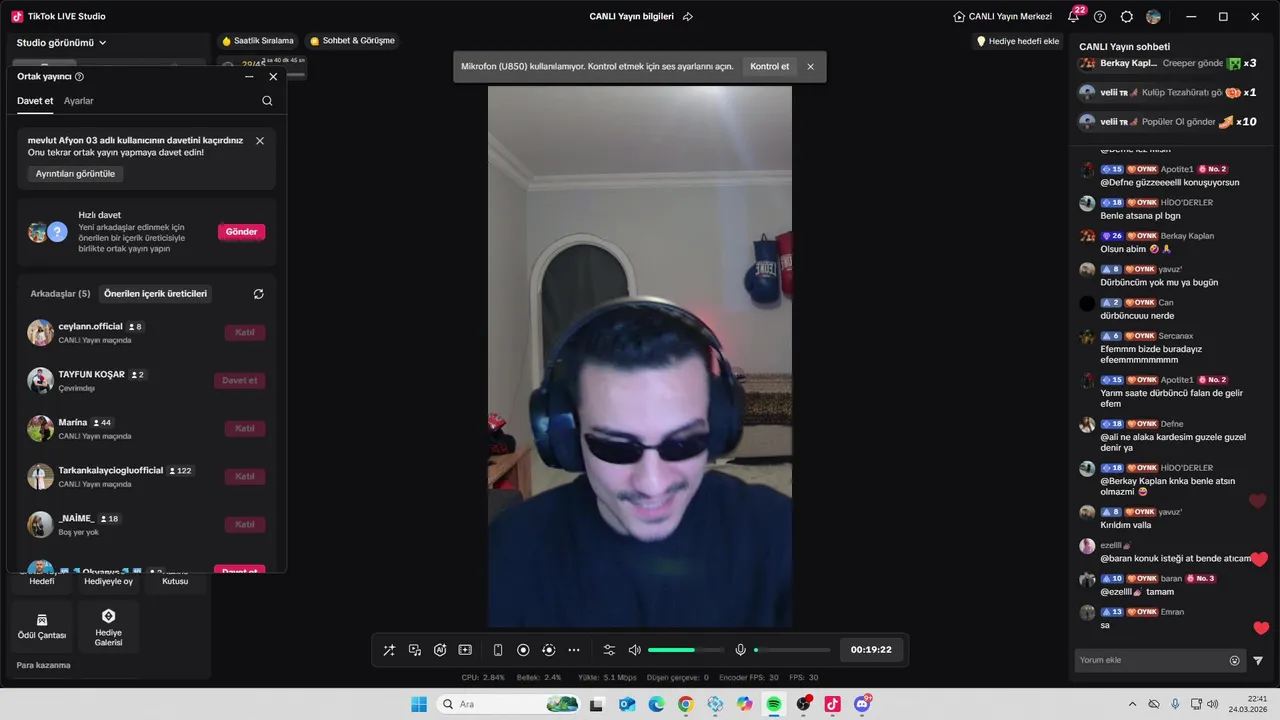This screenshot has width=1280, height=720.
Task: Click the record button in toolbar
Action: point(523,650)
